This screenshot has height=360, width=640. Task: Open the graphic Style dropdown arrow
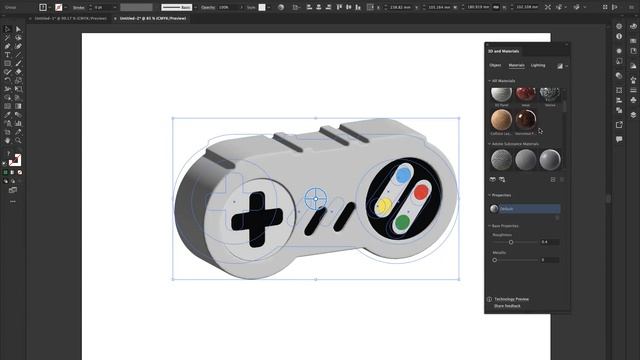pos(269,7)
